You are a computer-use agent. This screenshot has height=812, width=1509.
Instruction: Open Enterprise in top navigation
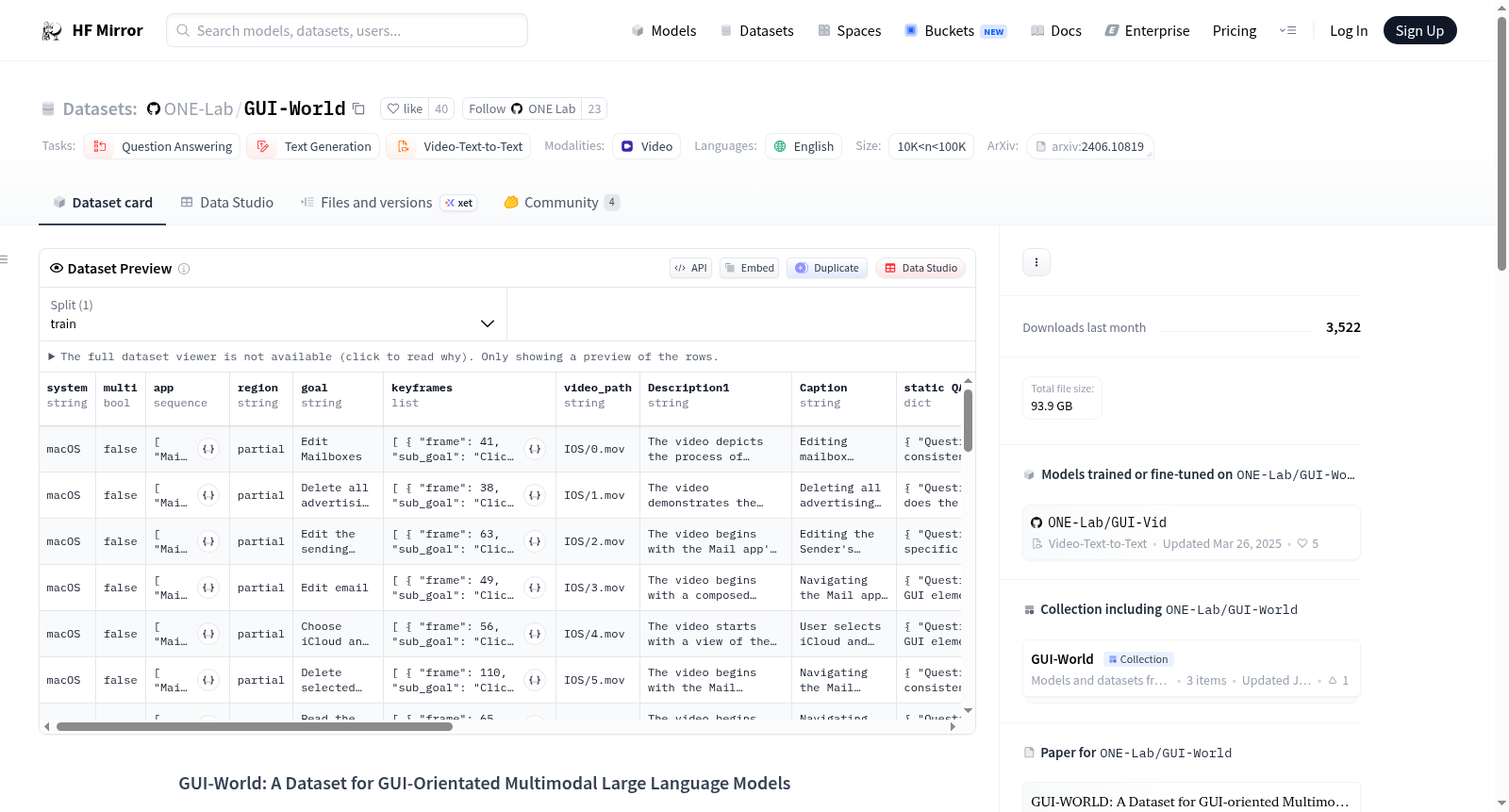point(1147,31)
